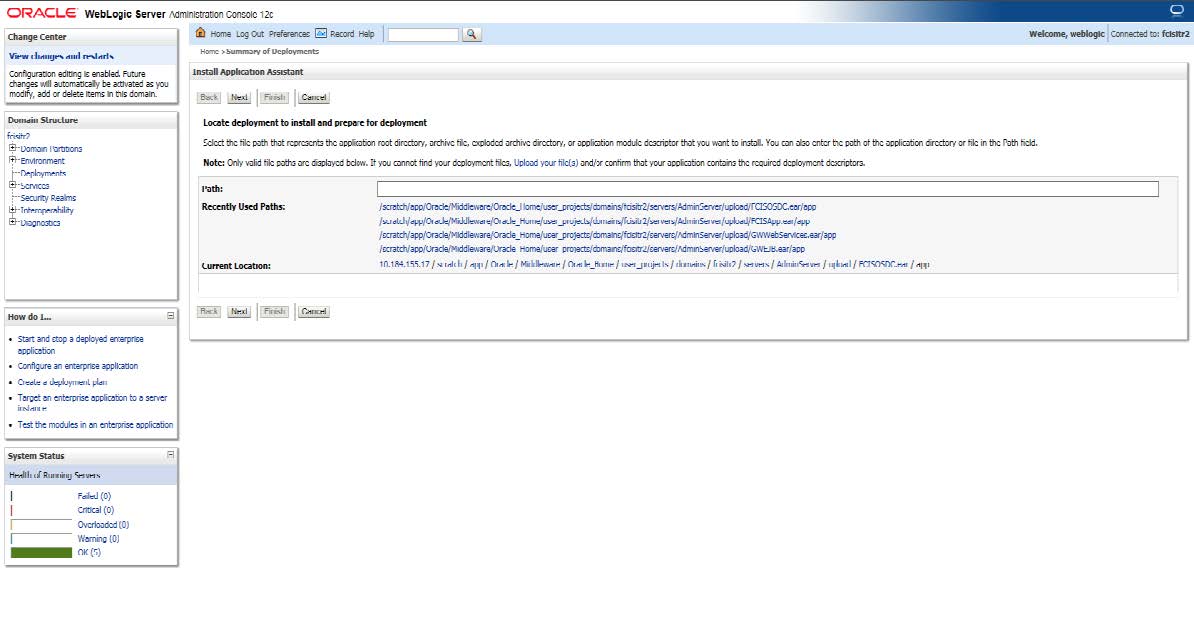
Task: Click the Home house icon in toolbar
Action: (200, 33)
